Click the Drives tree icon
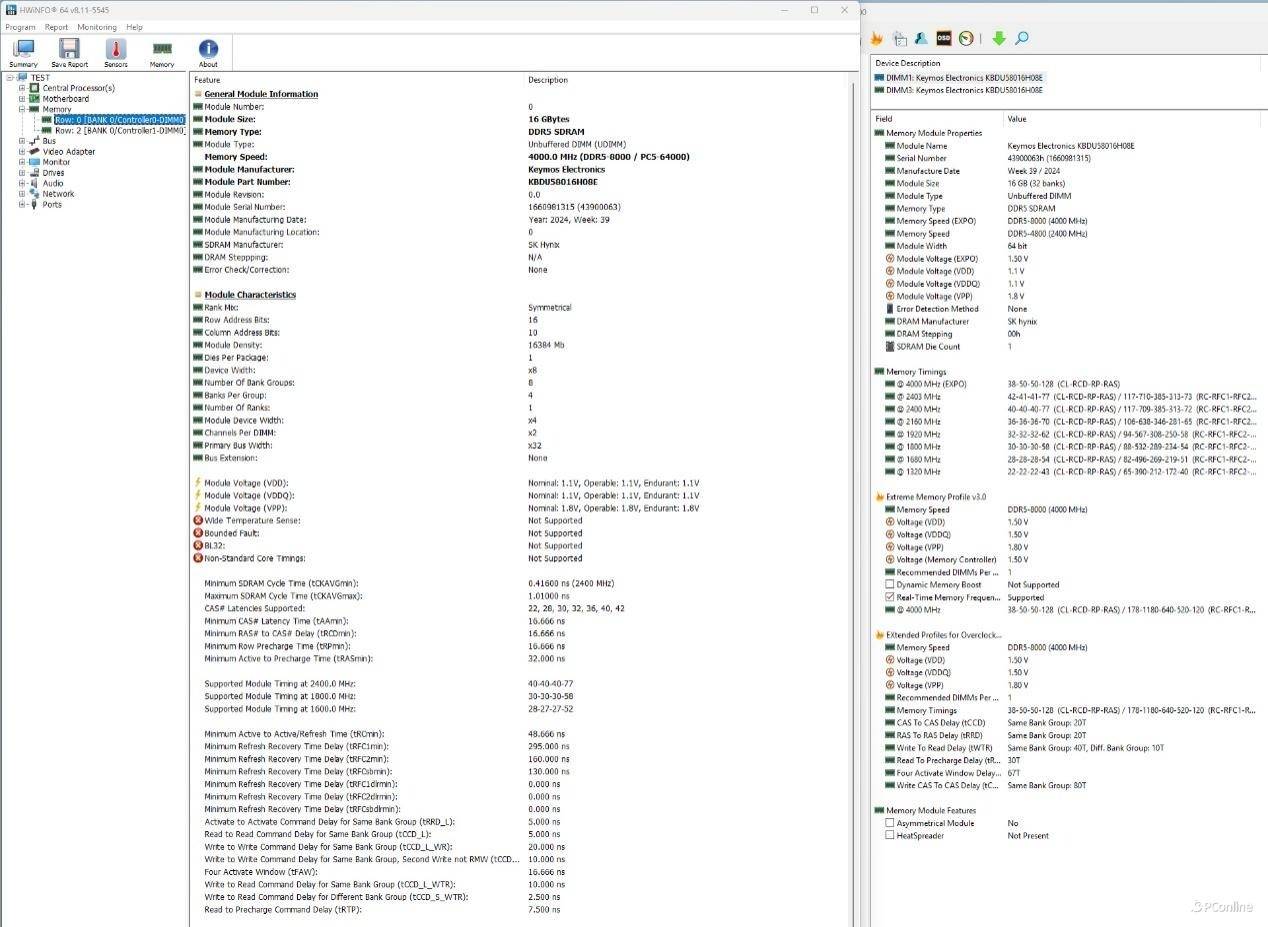Image resolution: width=1268 pixels, height=927 pixels. click(34, 172)
